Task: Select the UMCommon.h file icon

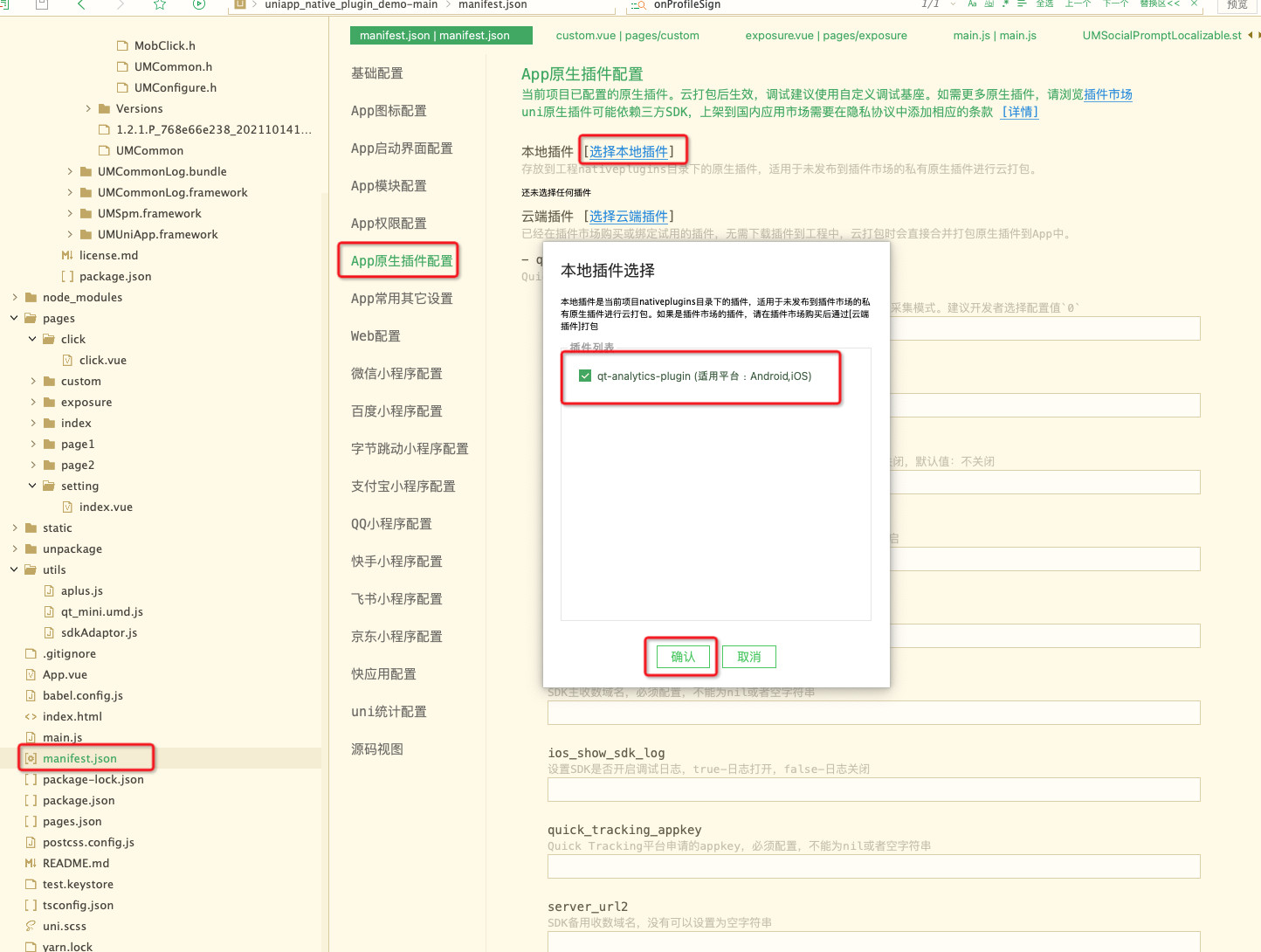Action: [122, 66]
